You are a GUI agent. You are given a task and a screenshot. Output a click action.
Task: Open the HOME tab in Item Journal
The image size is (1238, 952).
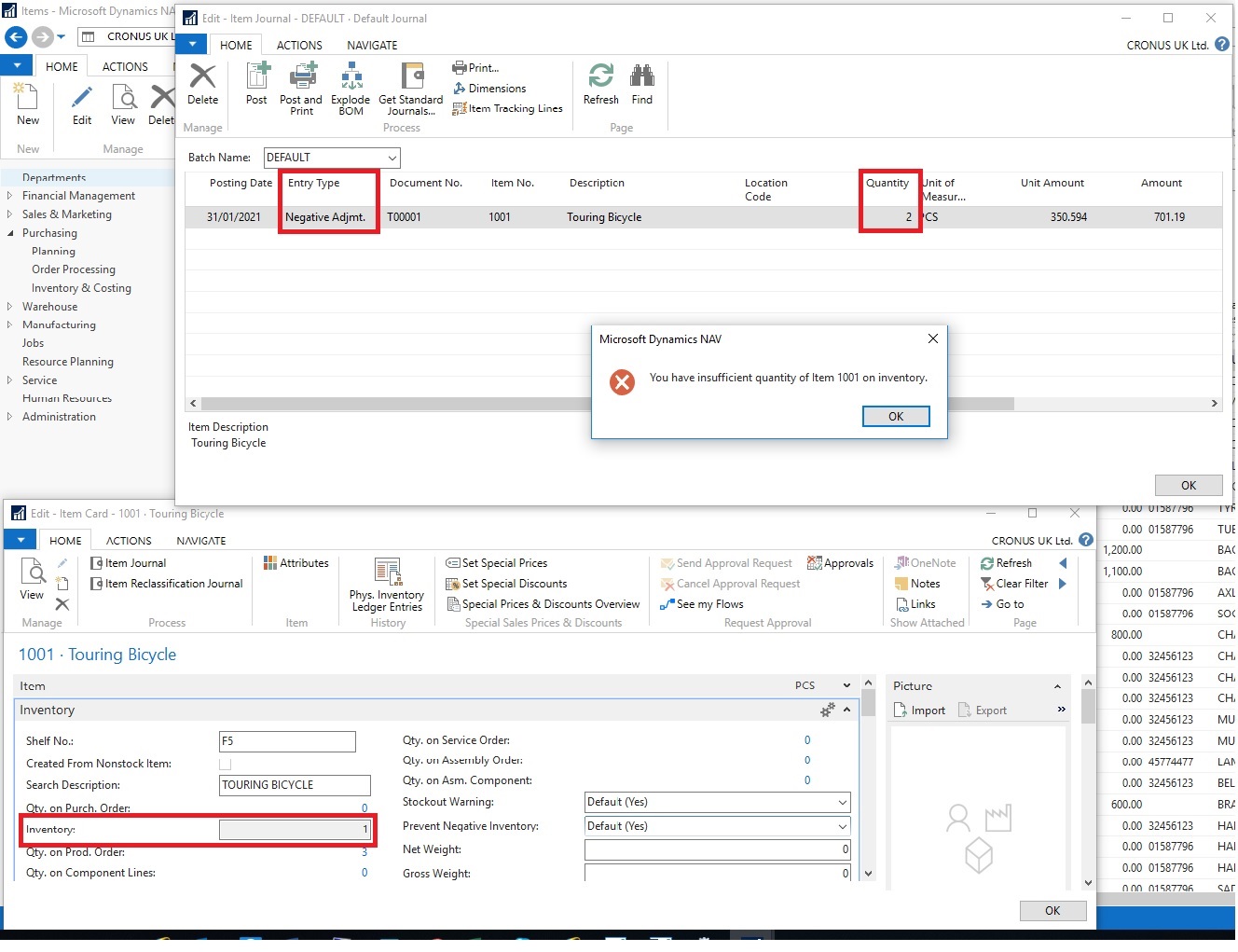point(236,45)
